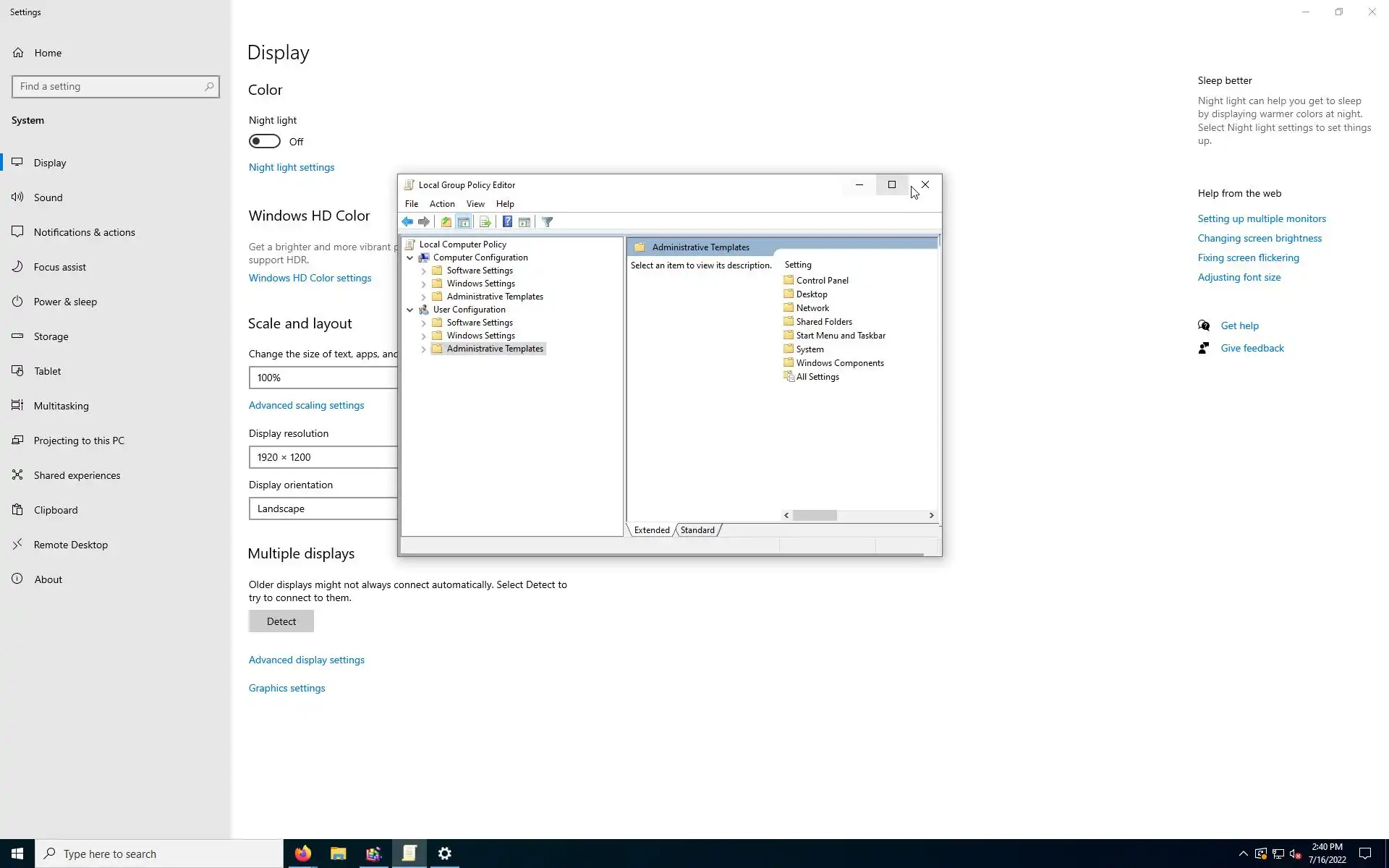Open the Display orientation Landscape dropdown
Screen dimensions: 1389x868
click(x=323, y=509)
